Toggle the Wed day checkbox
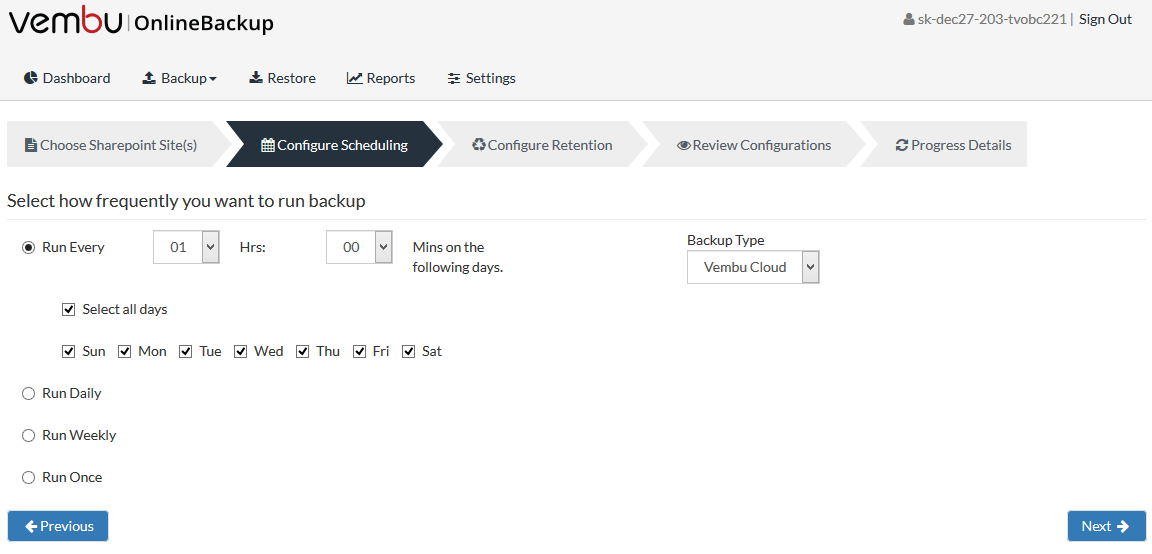 coord(240,351)
